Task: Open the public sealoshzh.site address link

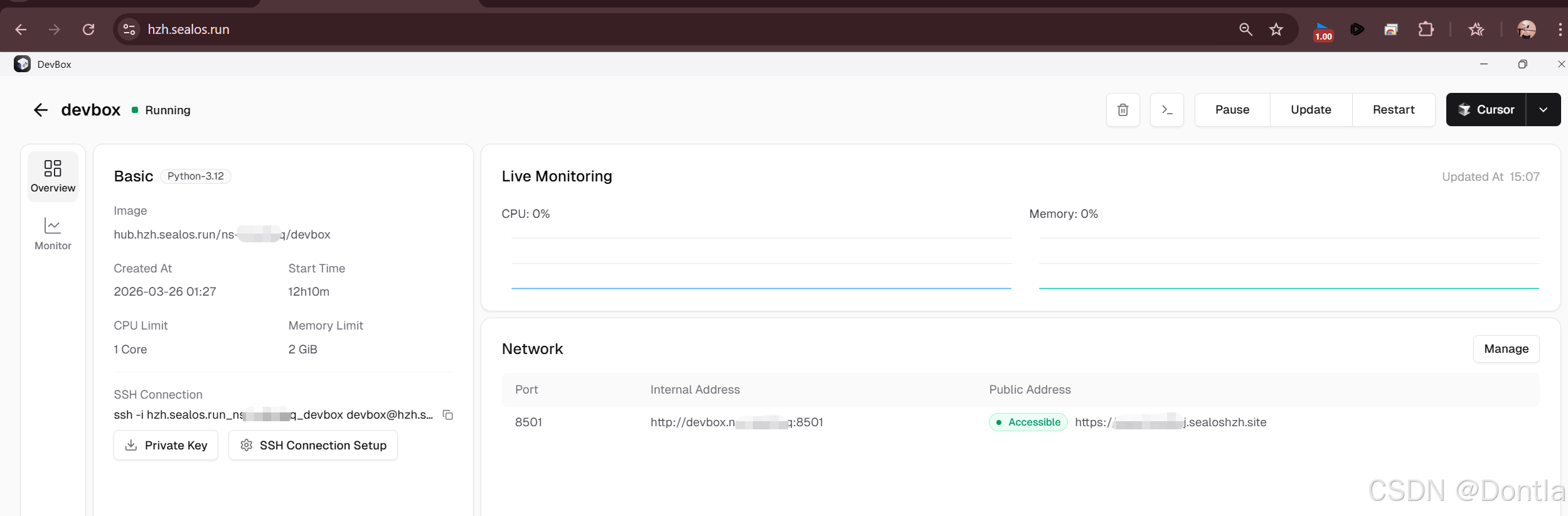Action: click(x=1171, y=422)
